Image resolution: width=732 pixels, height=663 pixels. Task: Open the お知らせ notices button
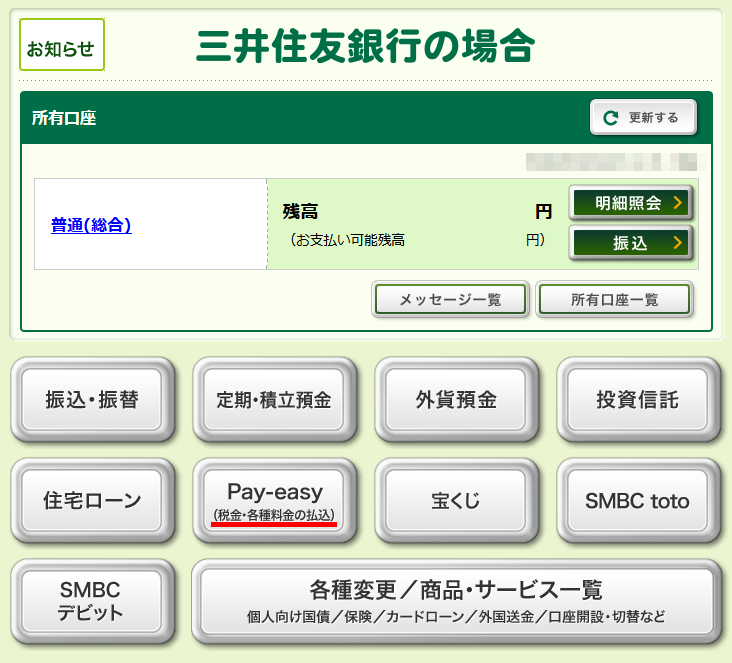coord(62,49)
